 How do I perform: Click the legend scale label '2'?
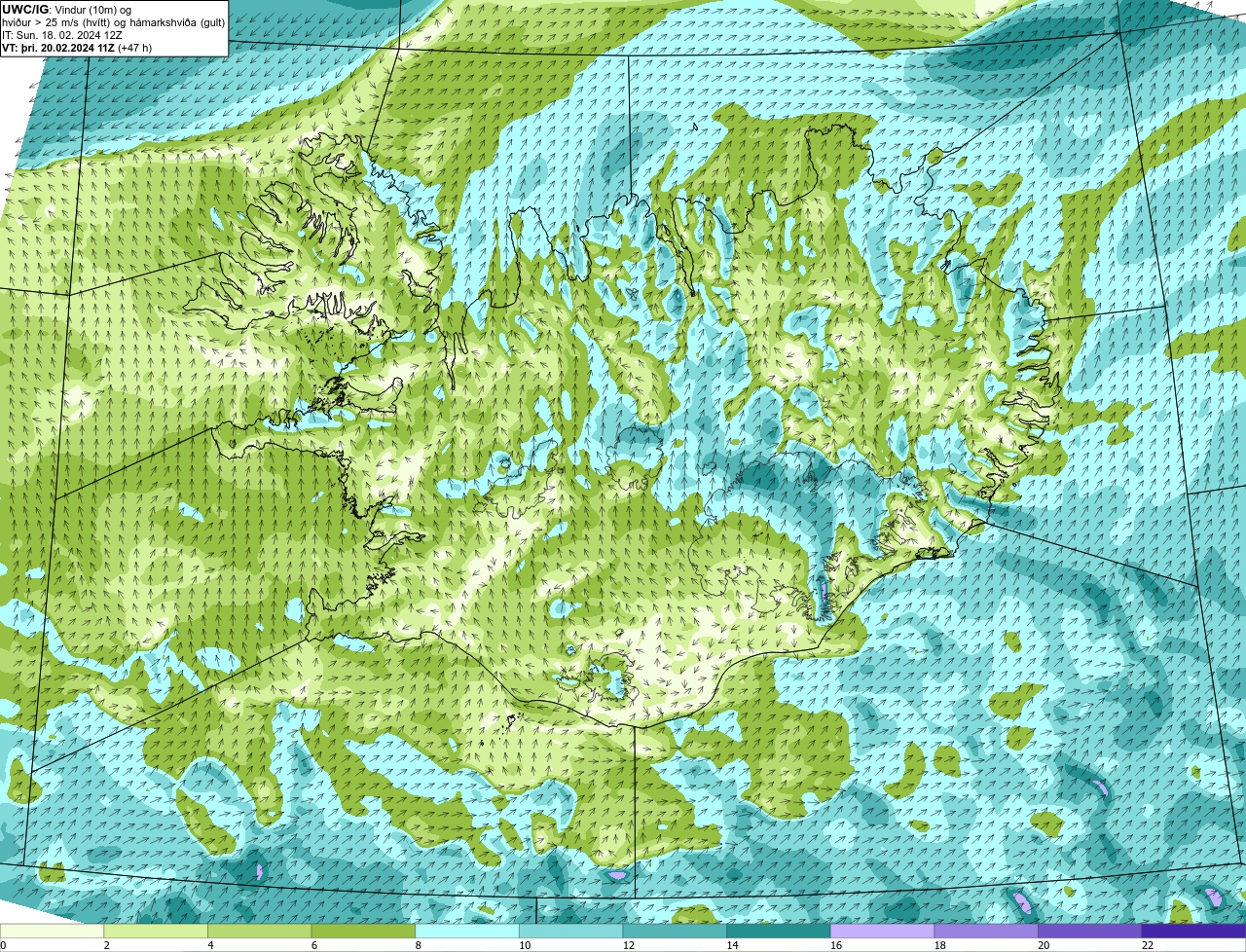click(x=106, y=945)
